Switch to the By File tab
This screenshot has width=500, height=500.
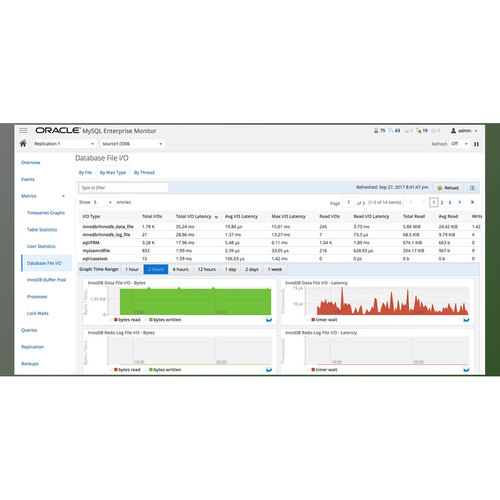(85, 172)
